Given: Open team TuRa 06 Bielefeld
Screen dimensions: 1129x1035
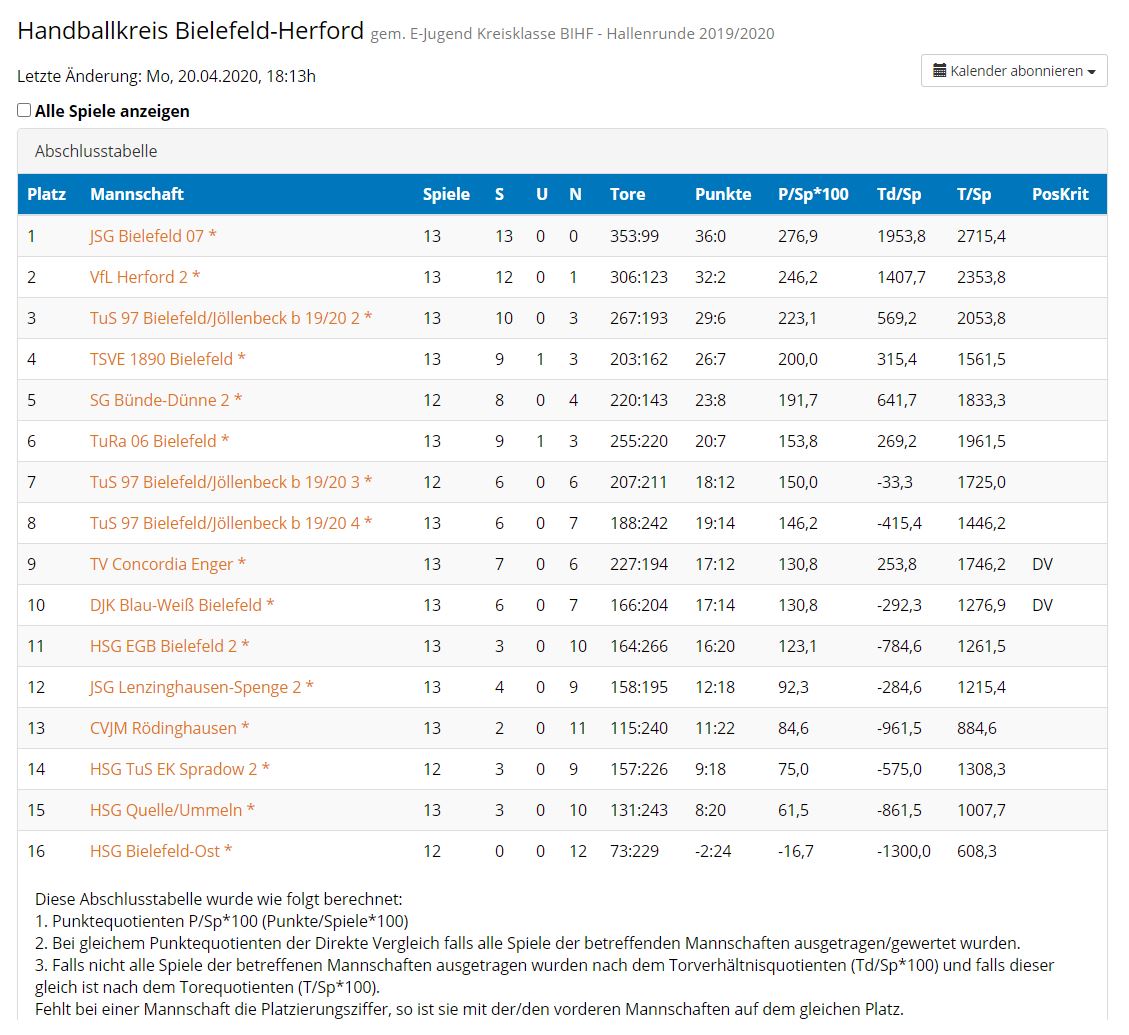Looking at the screenshot, I should (x=159, y=442).
